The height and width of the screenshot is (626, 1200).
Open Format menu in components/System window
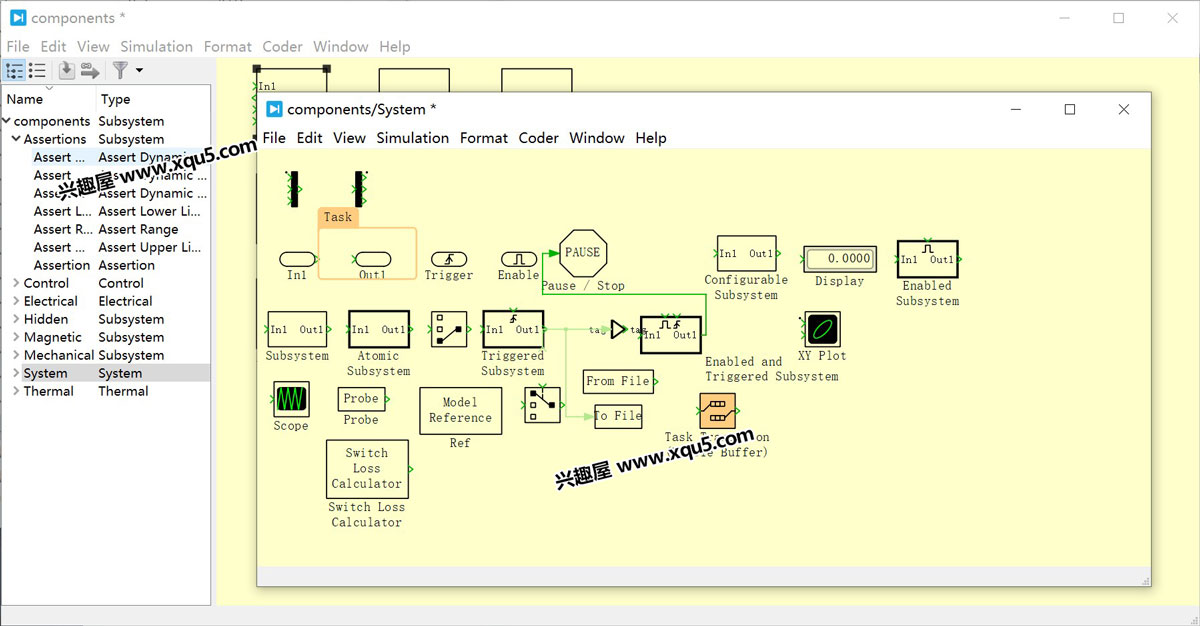pos(484,138)
